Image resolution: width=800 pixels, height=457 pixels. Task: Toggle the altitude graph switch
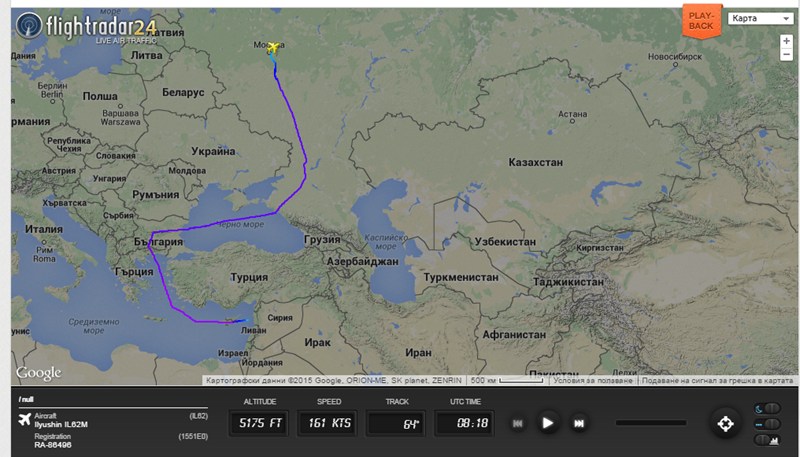coord(767,440)
